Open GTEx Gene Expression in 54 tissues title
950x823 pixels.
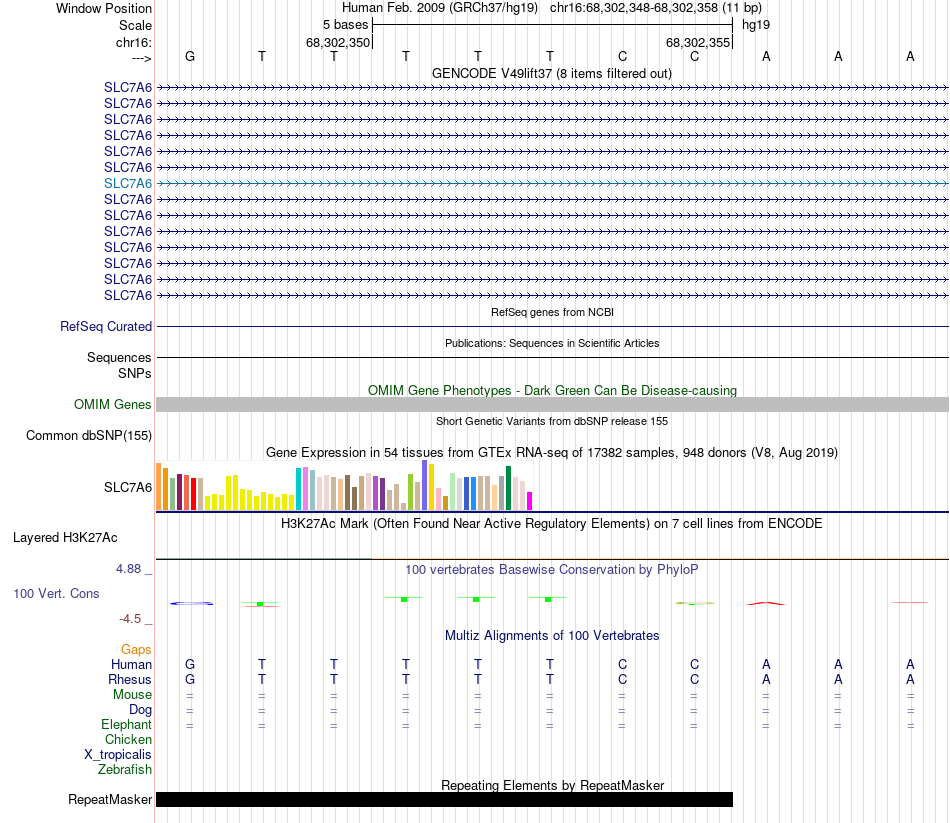(552, 453)
